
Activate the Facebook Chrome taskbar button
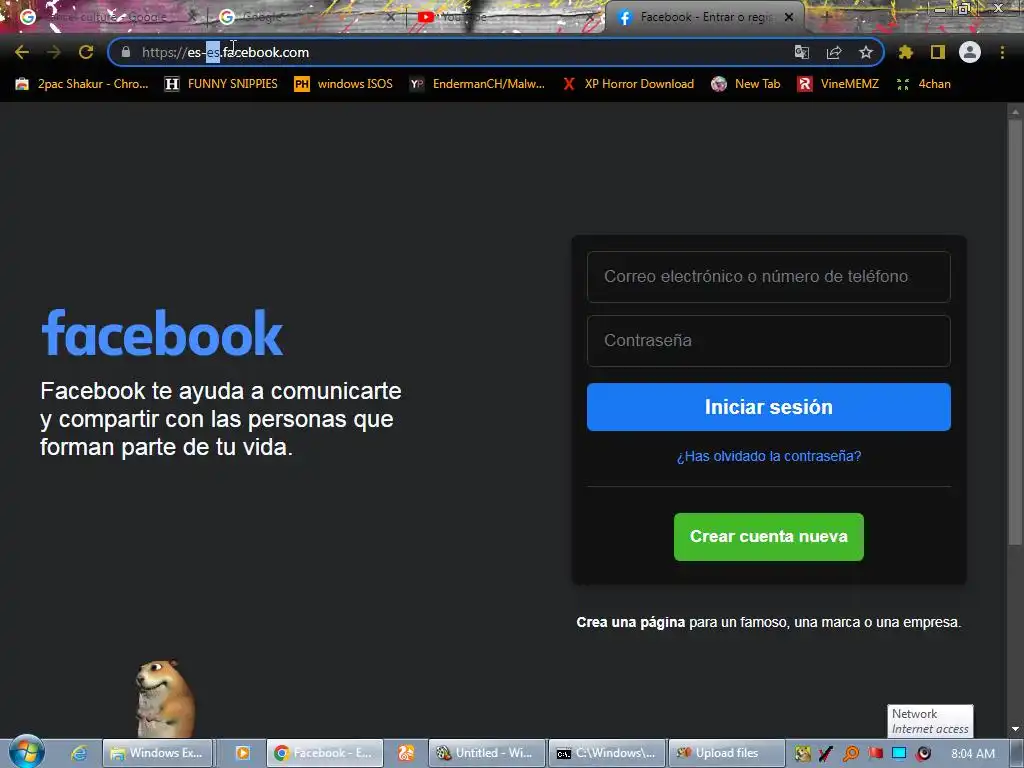pos(325,753)
